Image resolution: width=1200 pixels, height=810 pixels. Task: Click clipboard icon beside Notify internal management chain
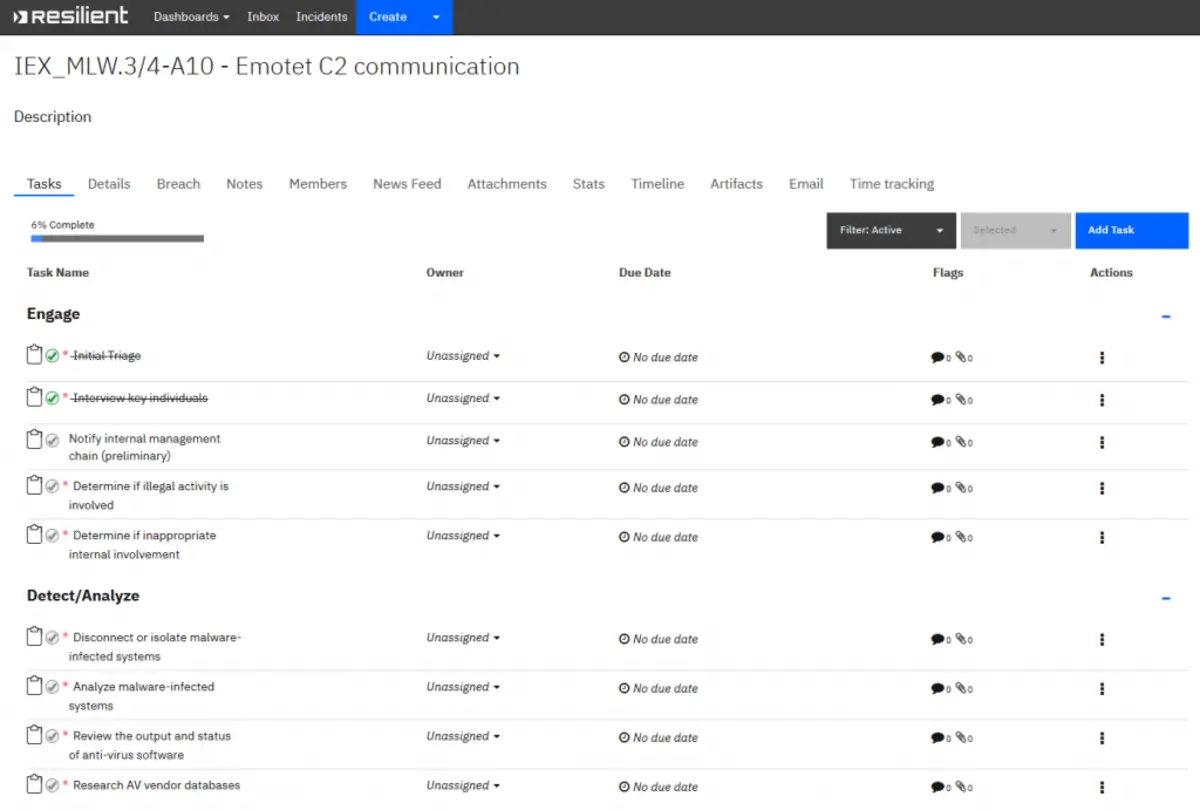click(35, 439)
